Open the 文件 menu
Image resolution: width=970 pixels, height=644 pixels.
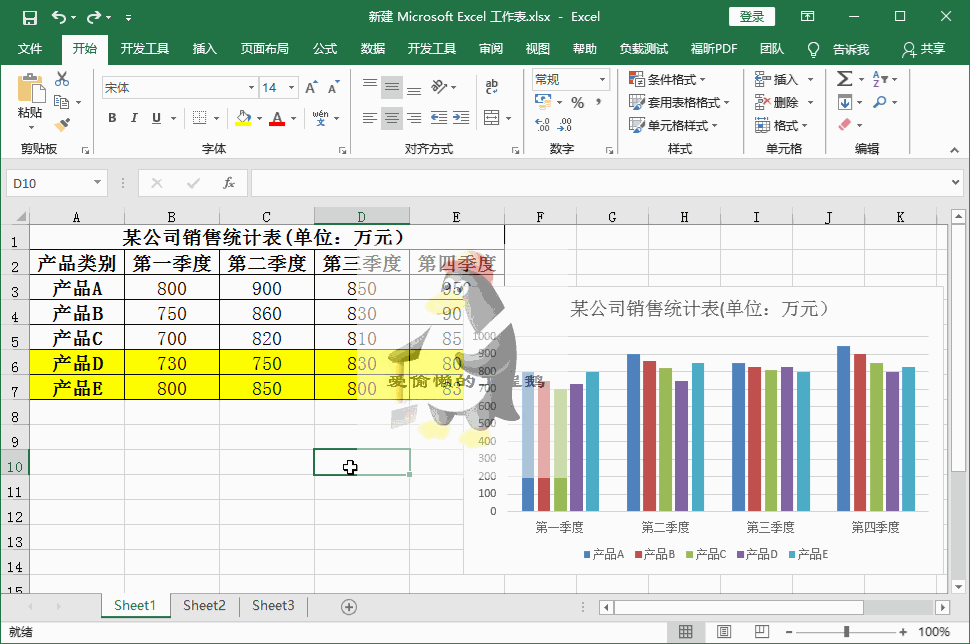coord(30,49)
